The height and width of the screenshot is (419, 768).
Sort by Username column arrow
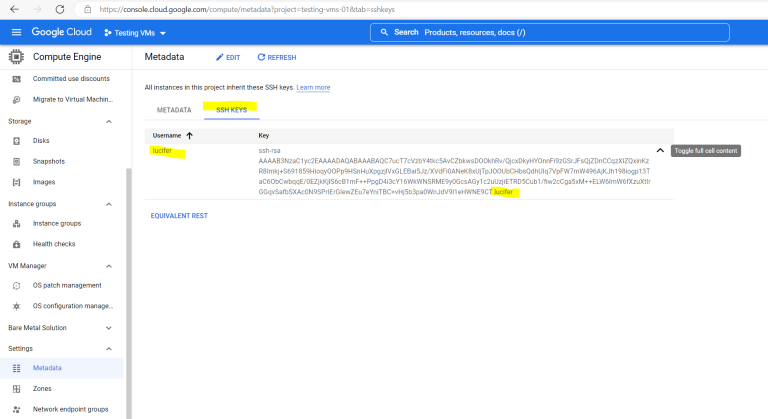click(x=190, y=136)
